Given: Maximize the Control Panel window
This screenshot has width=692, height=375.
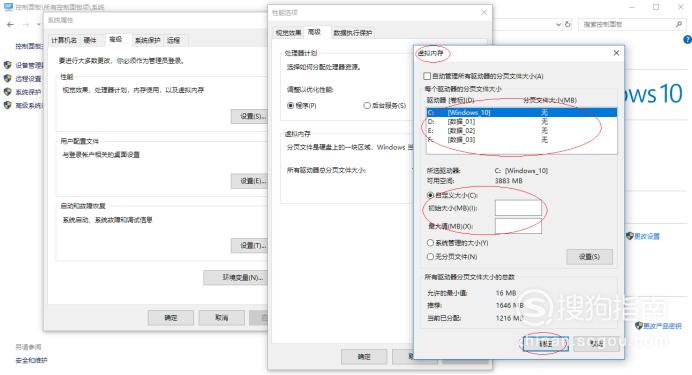Looking at the screenshot, I should 656,7.
